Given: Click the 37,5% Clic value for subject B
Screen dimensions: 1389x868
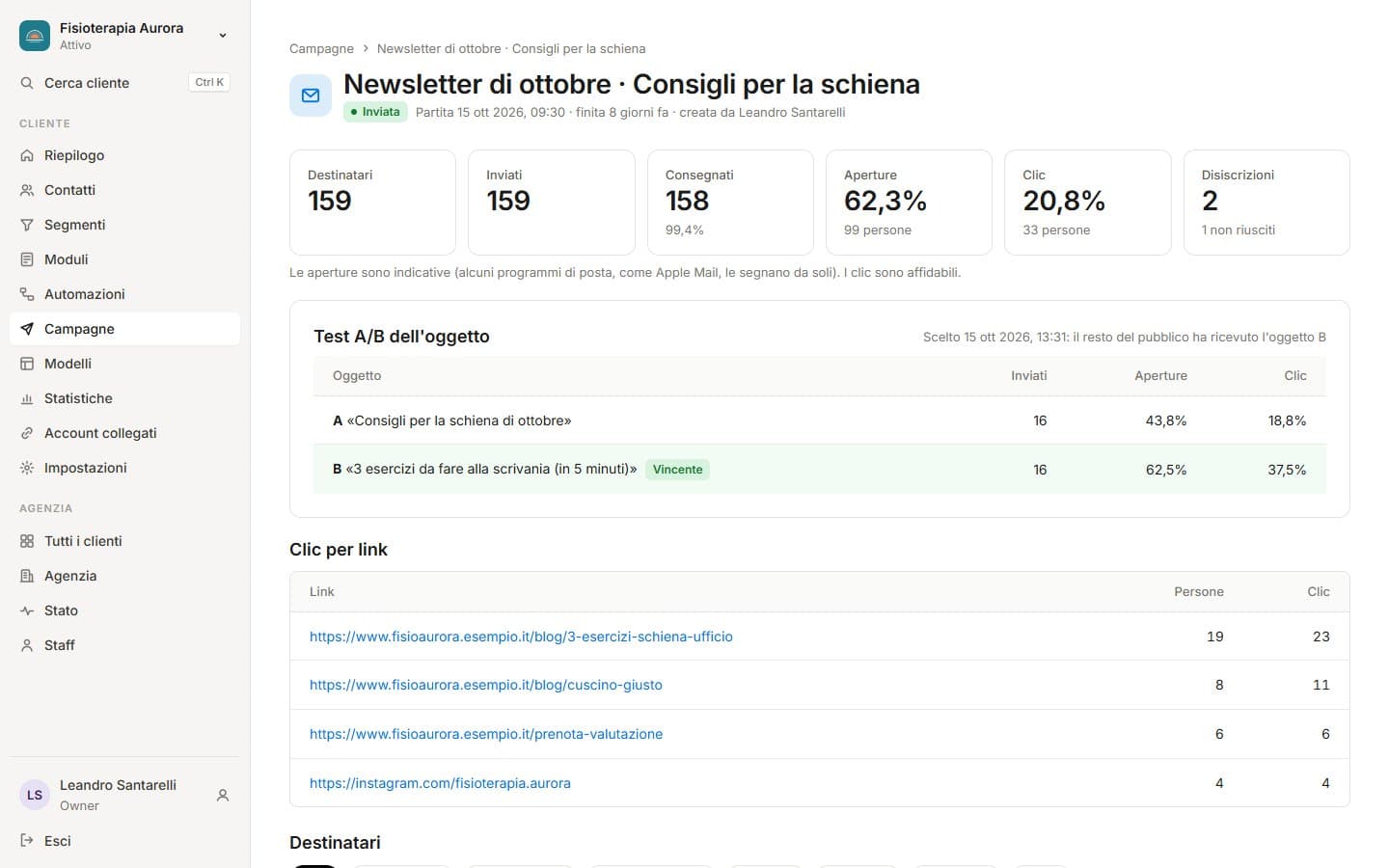Looking at the screenshot, I should point(1288,470).
